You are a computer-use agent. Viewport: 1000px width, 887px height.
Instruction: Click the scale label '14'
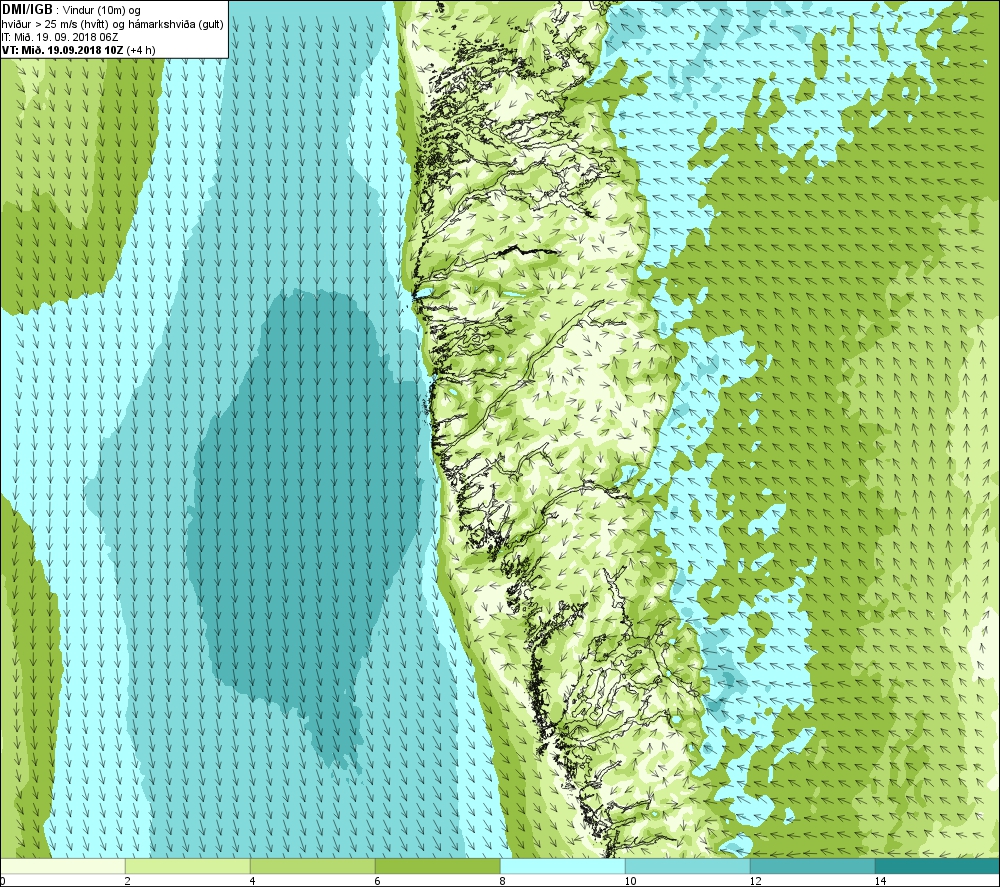pyautogui.click(x=880, y=881)
